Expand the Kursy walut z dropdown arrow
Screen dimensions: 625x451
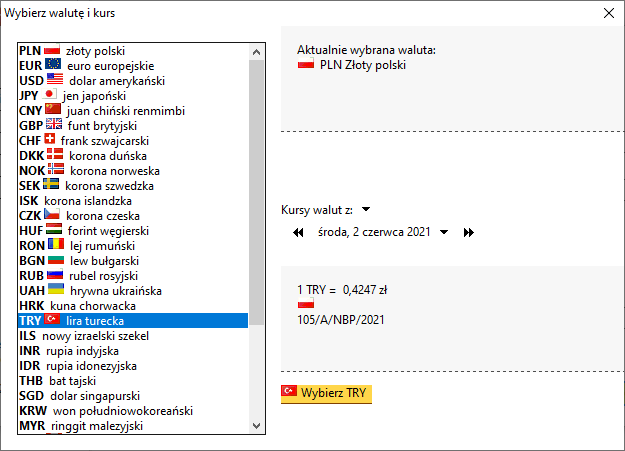tap(366, 209)
